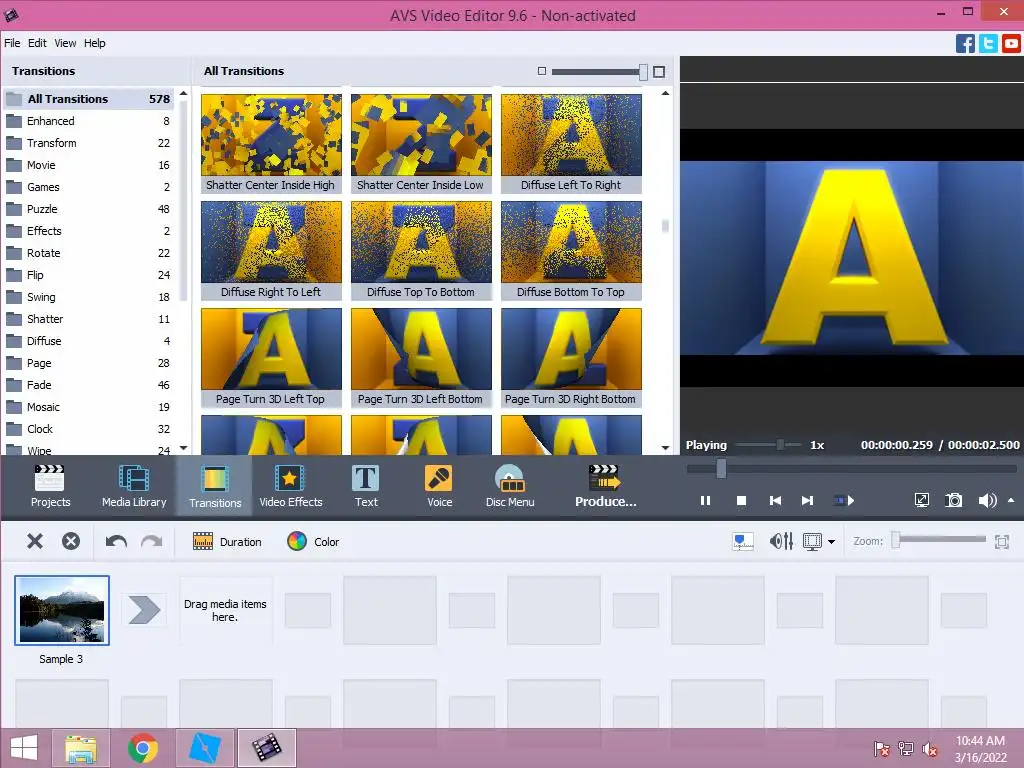1024x768 pixels.
Task: Open the Voice recording tool
Action: tap(439, 486)
